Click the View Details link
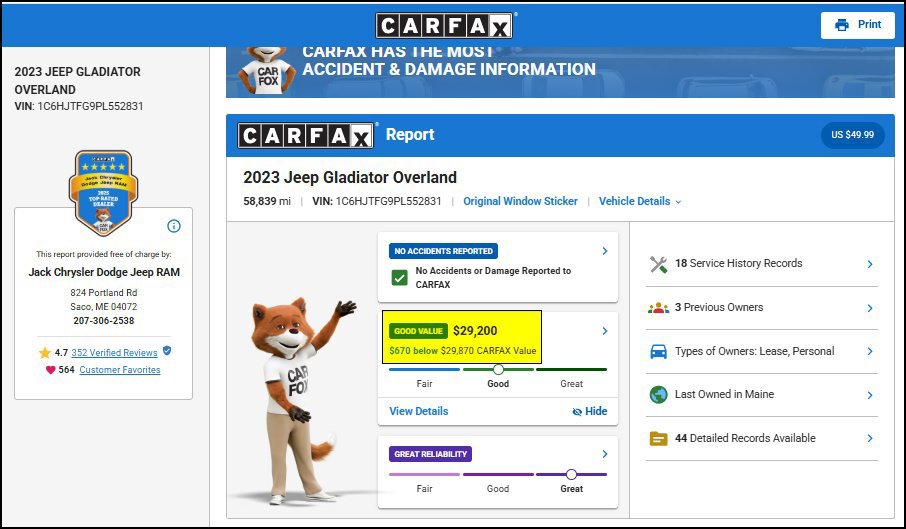The image size is (906, 529). click(418, 411)
